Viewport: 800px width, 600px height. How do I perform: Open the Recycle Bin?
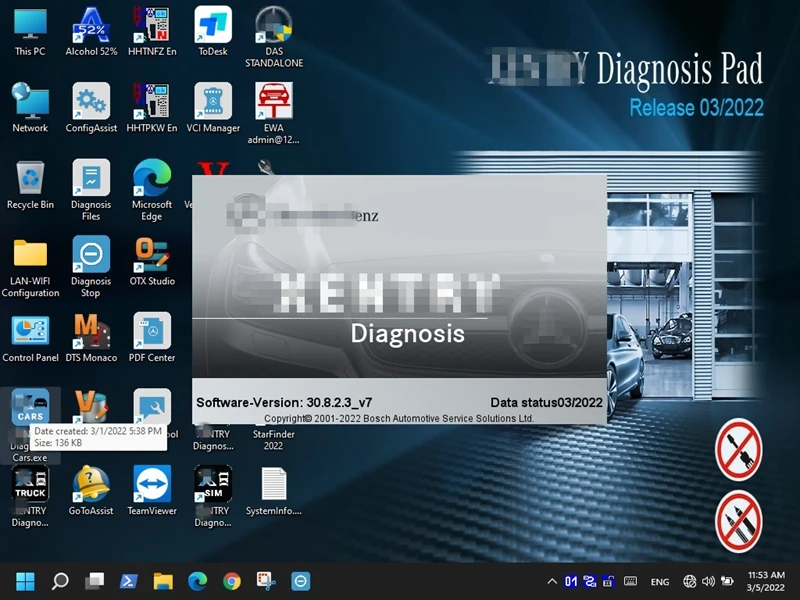coord(30,184)
